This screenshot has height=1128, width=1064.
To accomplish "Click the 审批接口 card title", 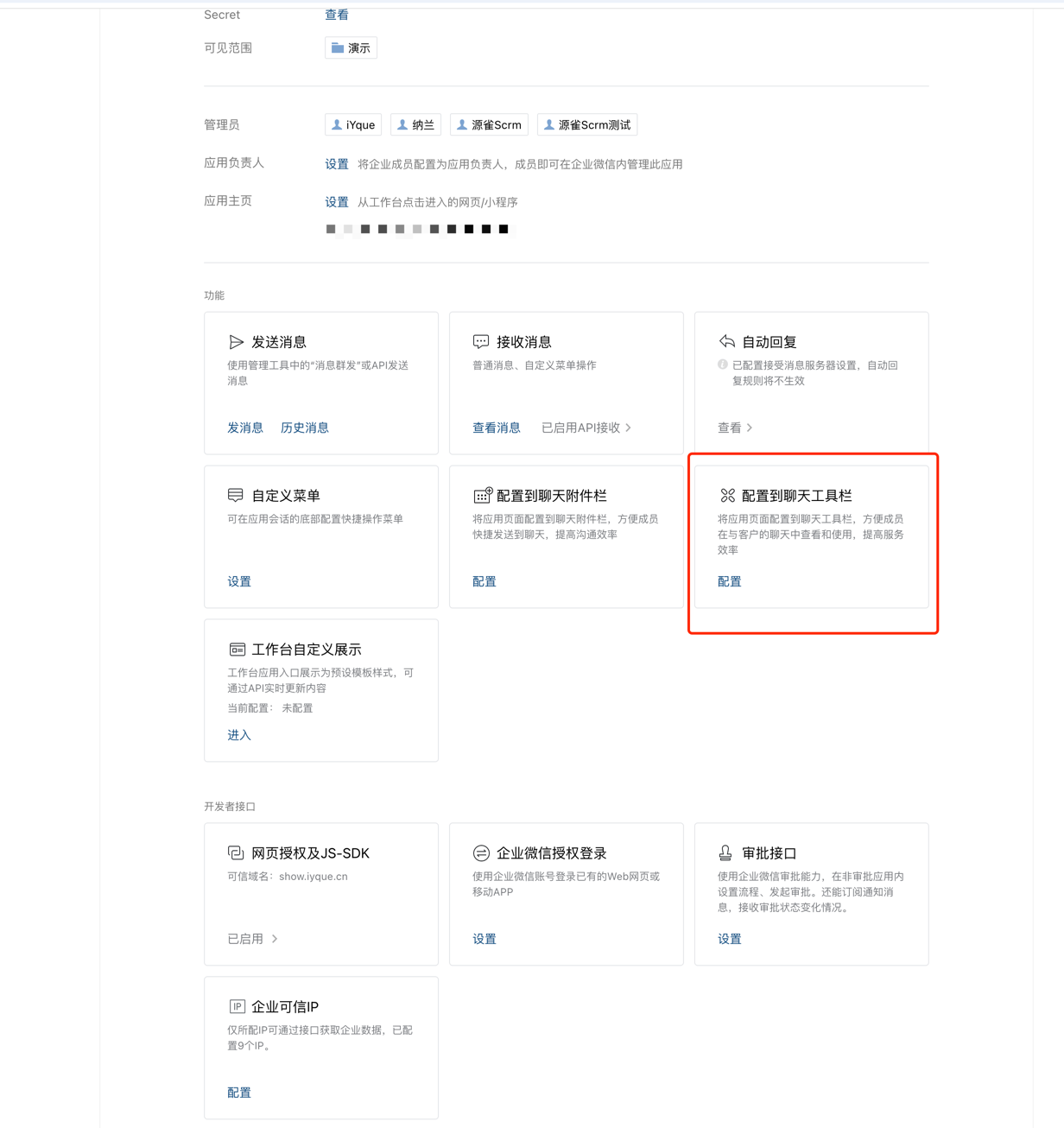I will 769,853.
